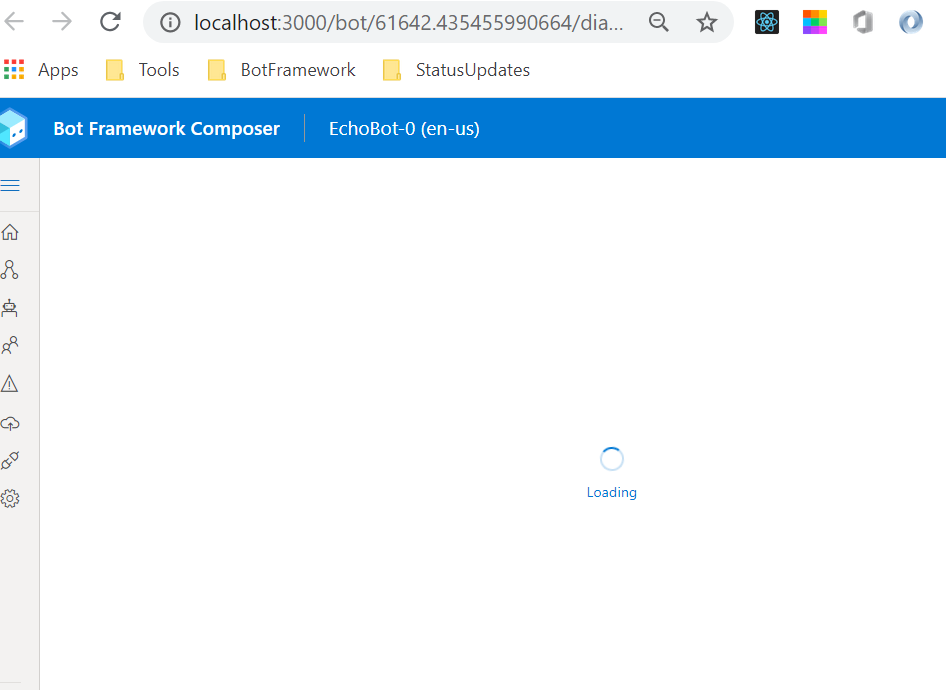
Task: View site information icon
Action: (170, 23)
